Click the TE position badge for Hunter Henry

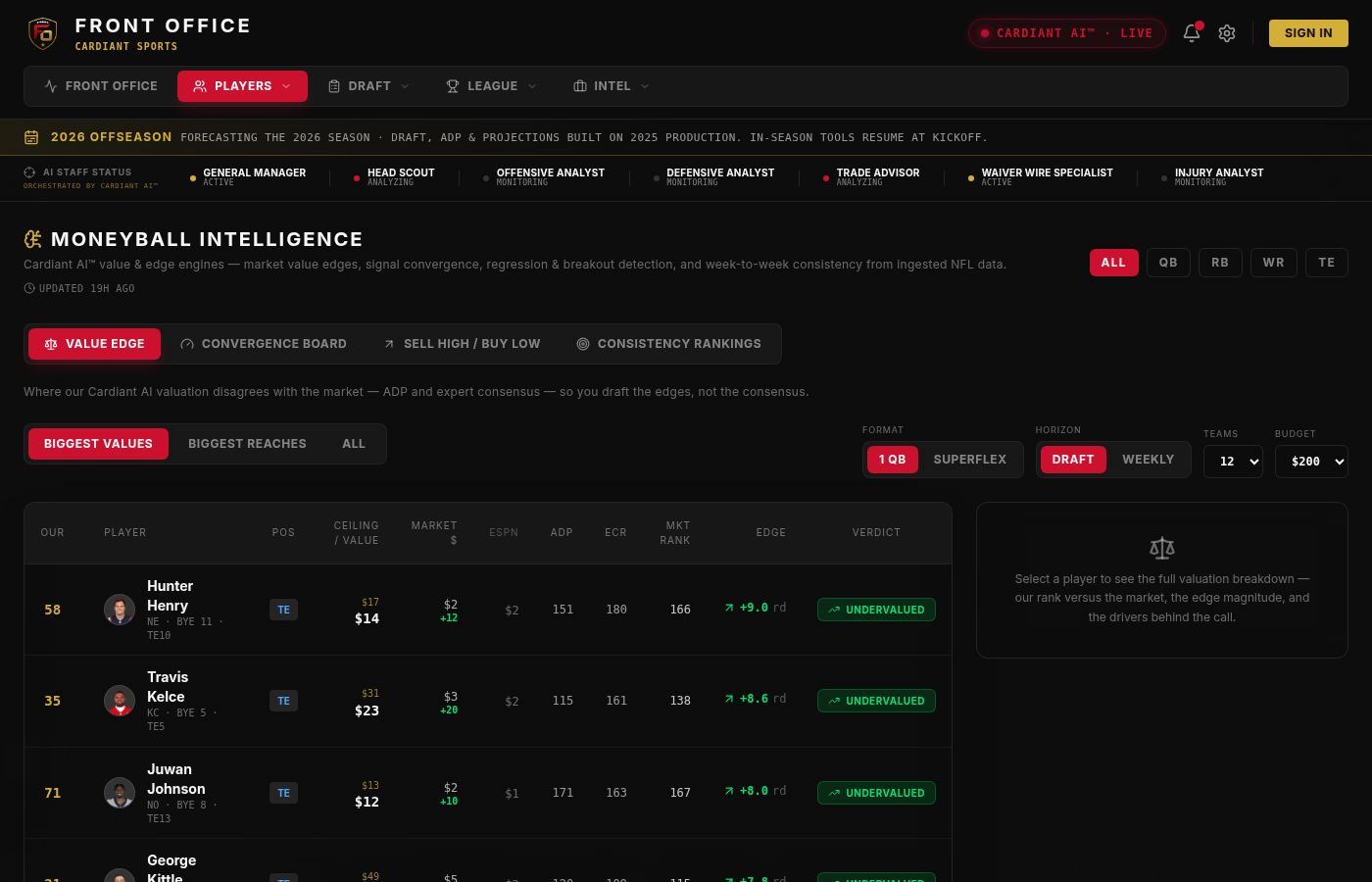tap(283, 610)
